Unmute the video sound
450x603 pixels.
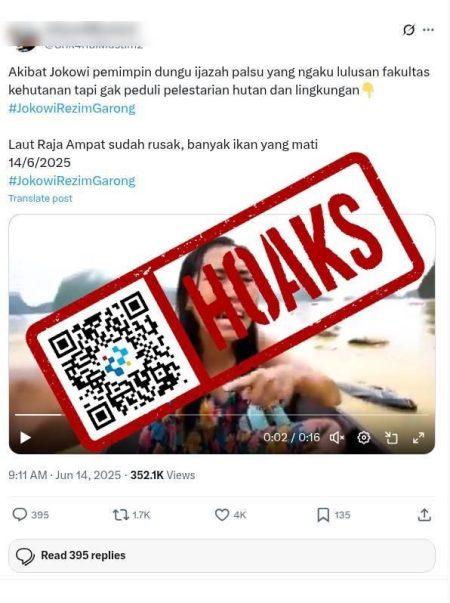pyautogui.click(x=337, y=437)
